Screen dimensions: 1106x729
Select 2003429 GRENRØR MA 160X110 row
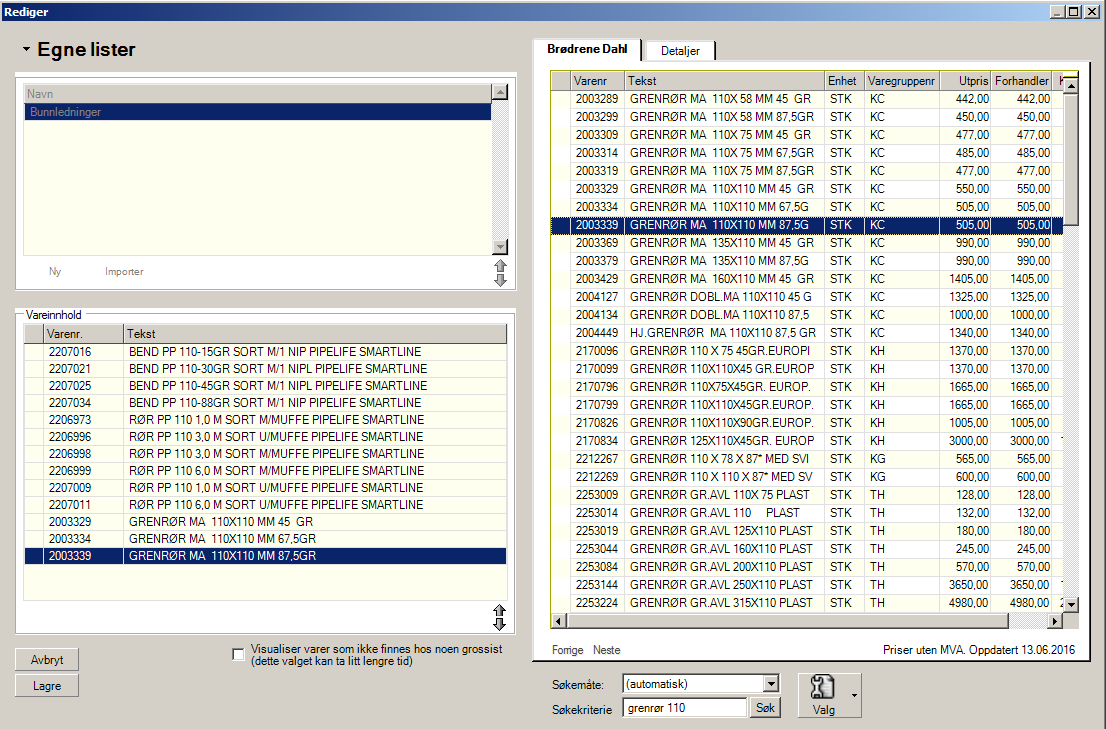(807, 278)
